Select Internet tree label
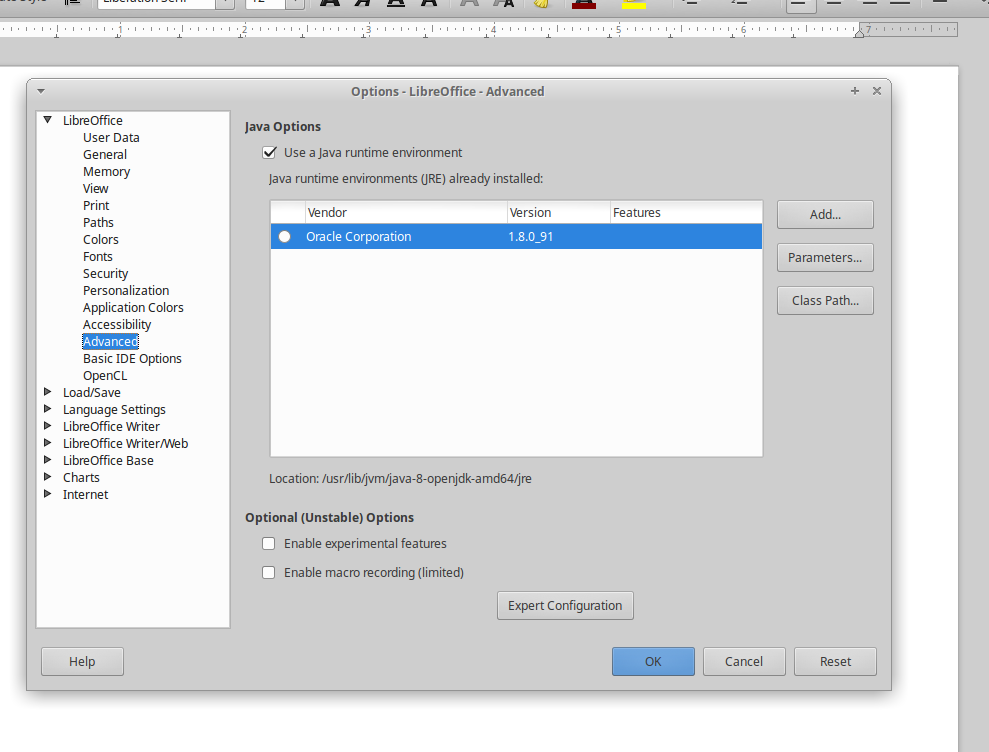Viewport: 989px width, 752px height. tap(85, 495)
